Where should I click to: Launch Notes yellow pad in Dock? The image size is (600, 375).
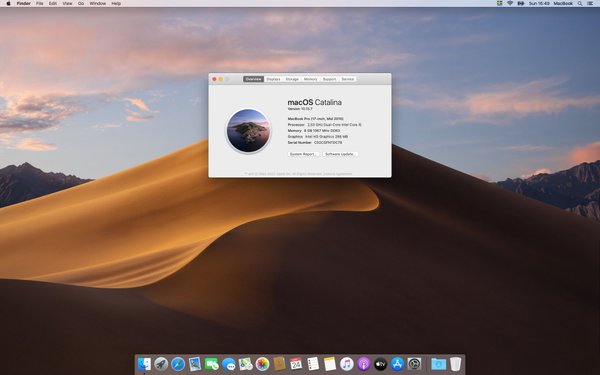point(330,364)
